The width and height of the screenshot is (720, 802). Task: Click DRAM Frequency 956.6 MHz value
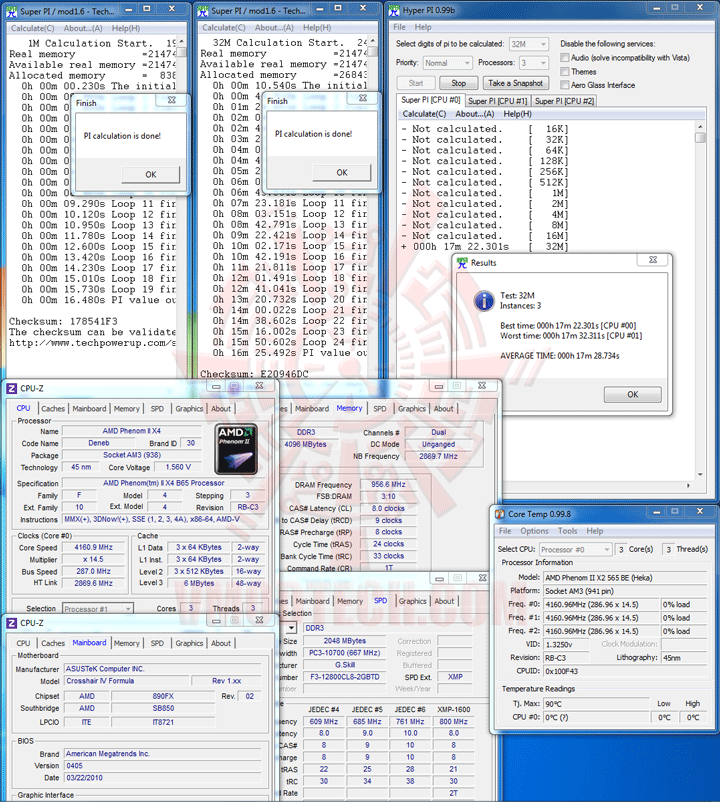coord(388,484)
